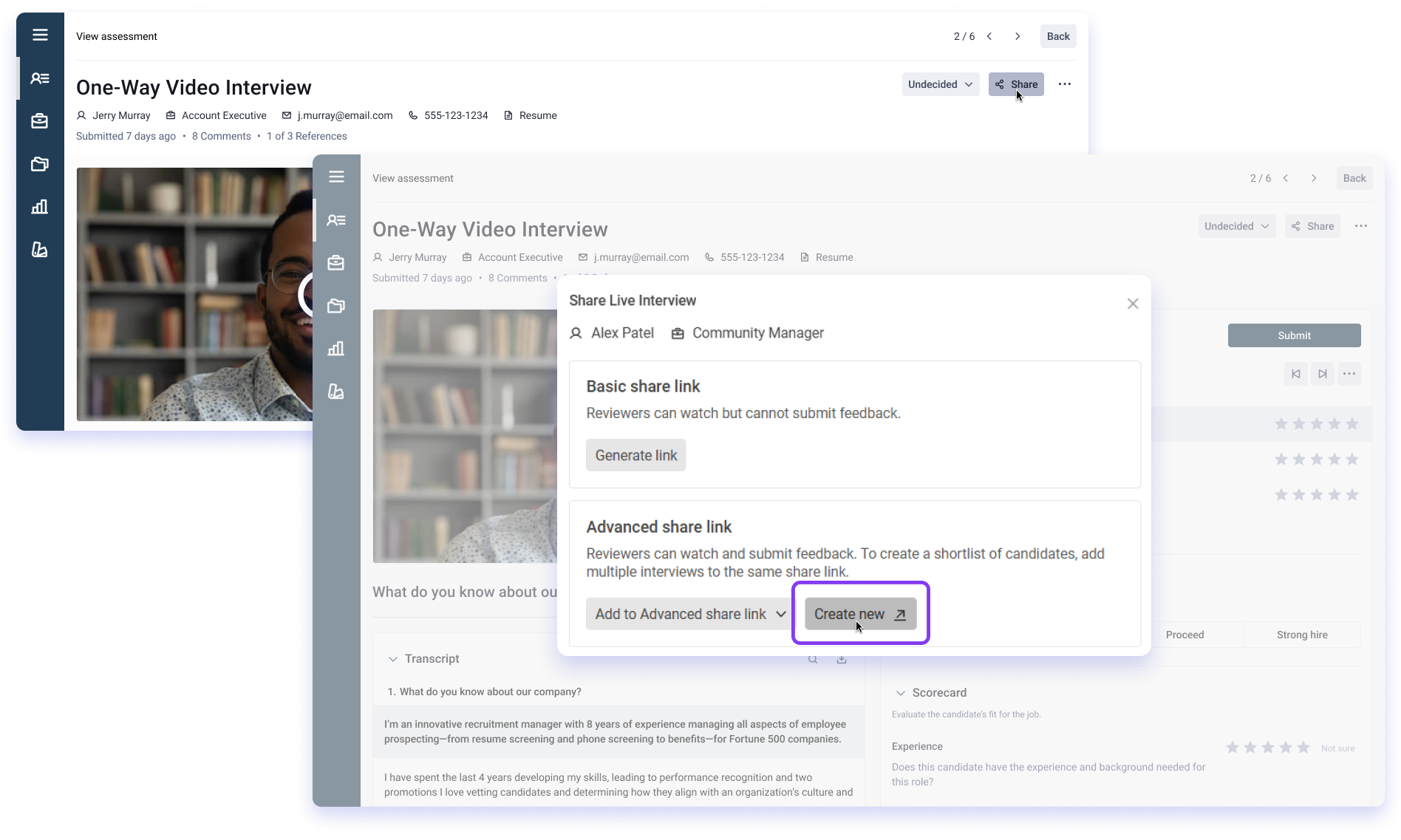This screenshot has width=1401, height=840.
Task: Go to previous assessment in front window
Action: 1286,178
